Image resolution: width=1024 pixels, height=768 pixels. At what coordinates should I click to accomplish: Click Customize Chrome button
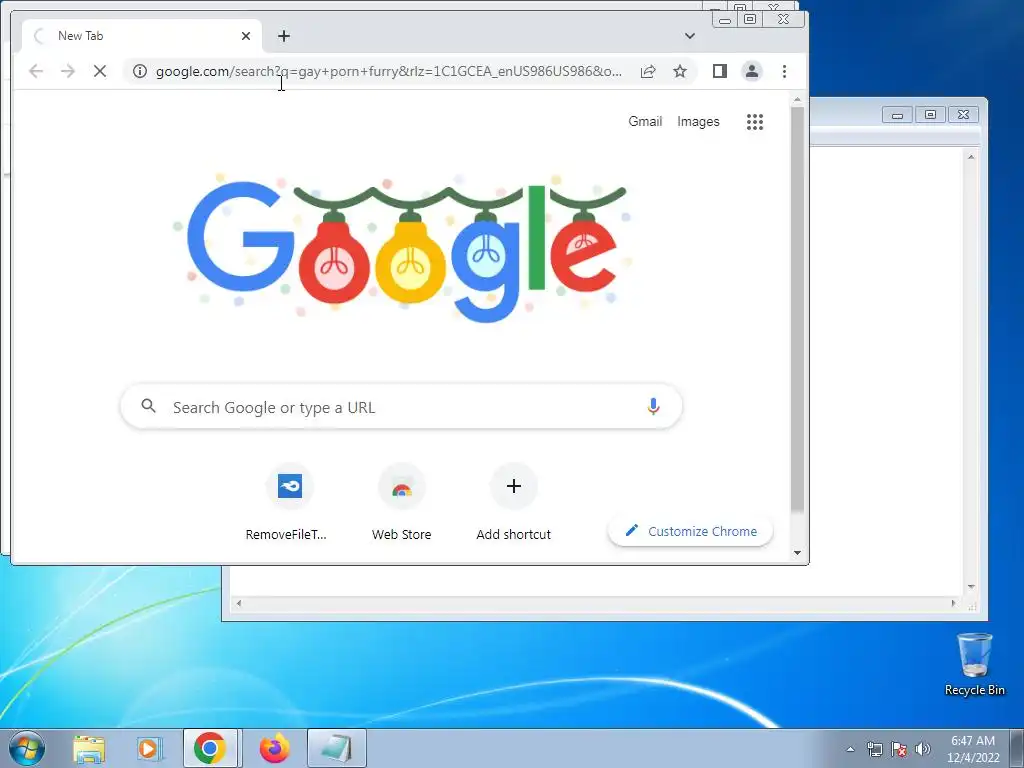[x=690, y=531]
